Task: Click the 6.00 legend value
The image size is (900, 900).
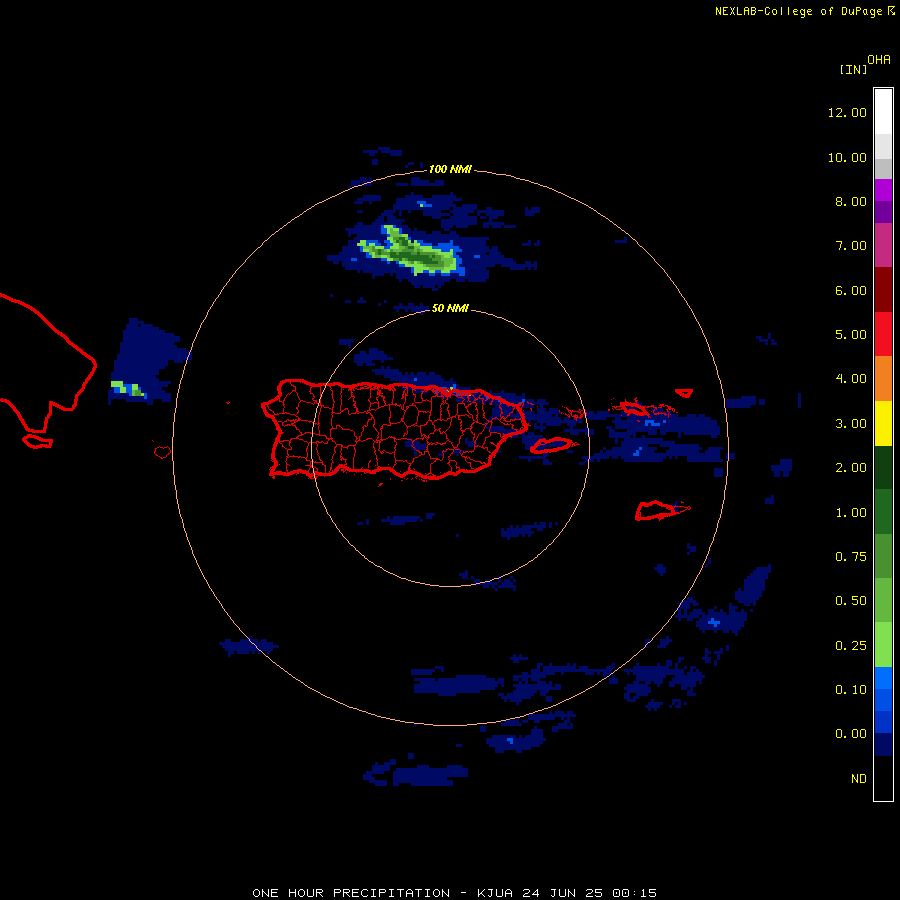Action: coord(851,290)
